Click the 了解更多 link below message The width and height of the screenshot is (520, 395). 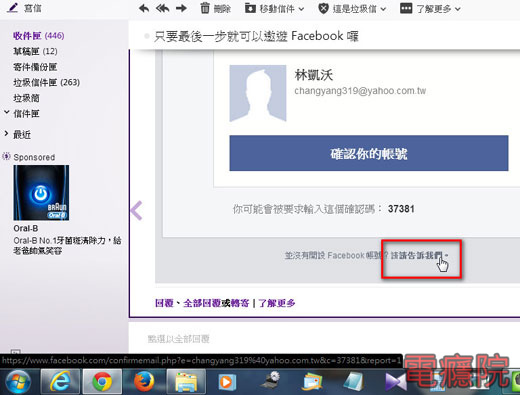[277, 303]
